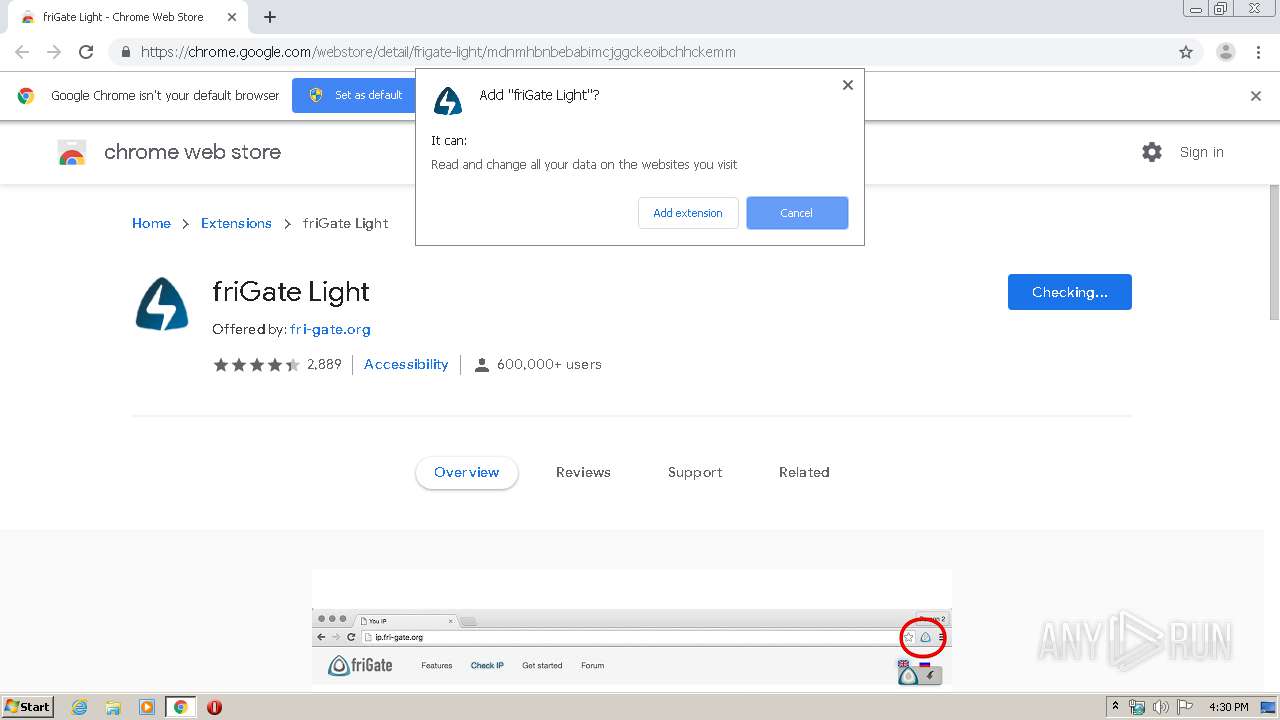Show hidden system tray icons
The image size is (1280, 720).
pyautogui.click(x=1115, y=707)
